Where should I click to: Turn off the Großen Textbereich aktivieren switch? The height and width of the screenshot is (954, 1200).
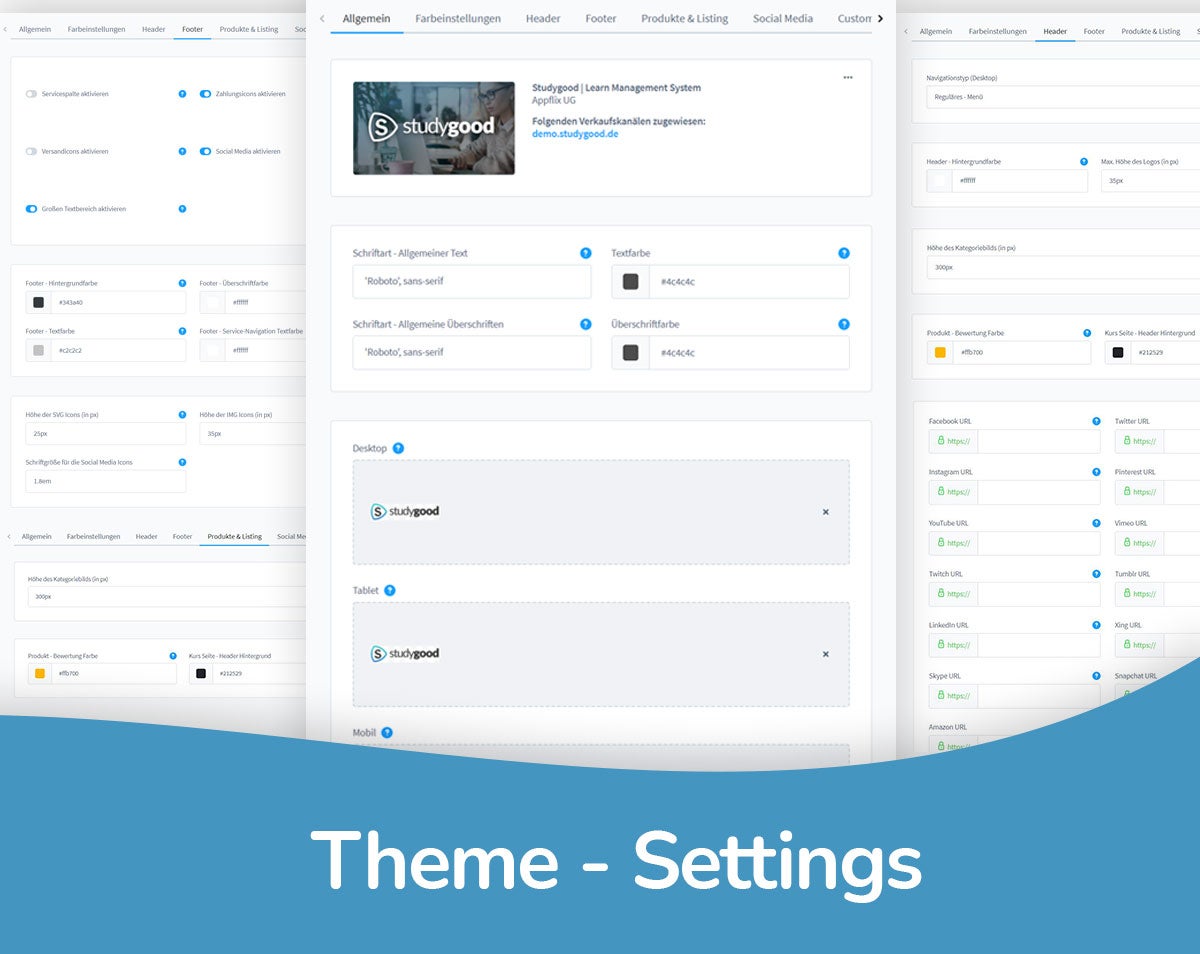(31, 209)
